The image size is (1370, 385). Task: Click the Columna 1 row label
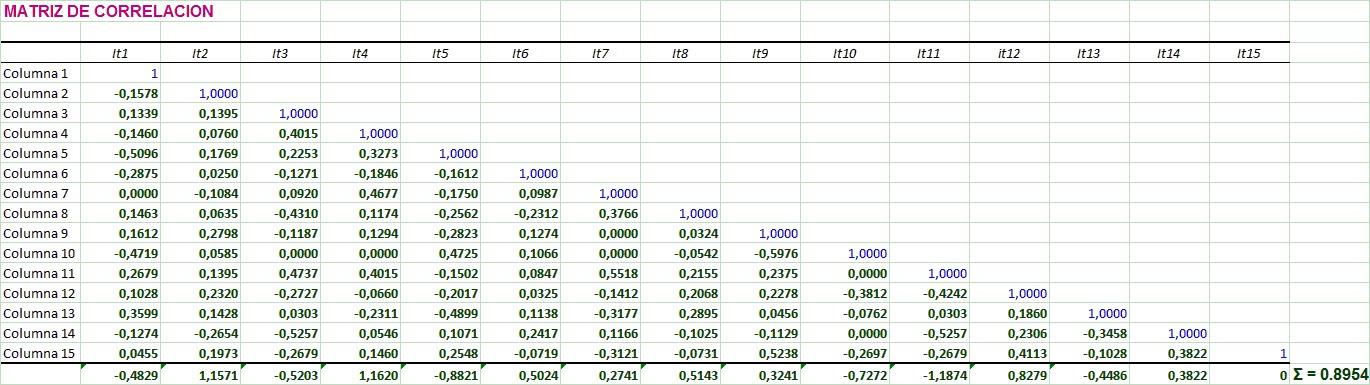click(x=40, y=73)
